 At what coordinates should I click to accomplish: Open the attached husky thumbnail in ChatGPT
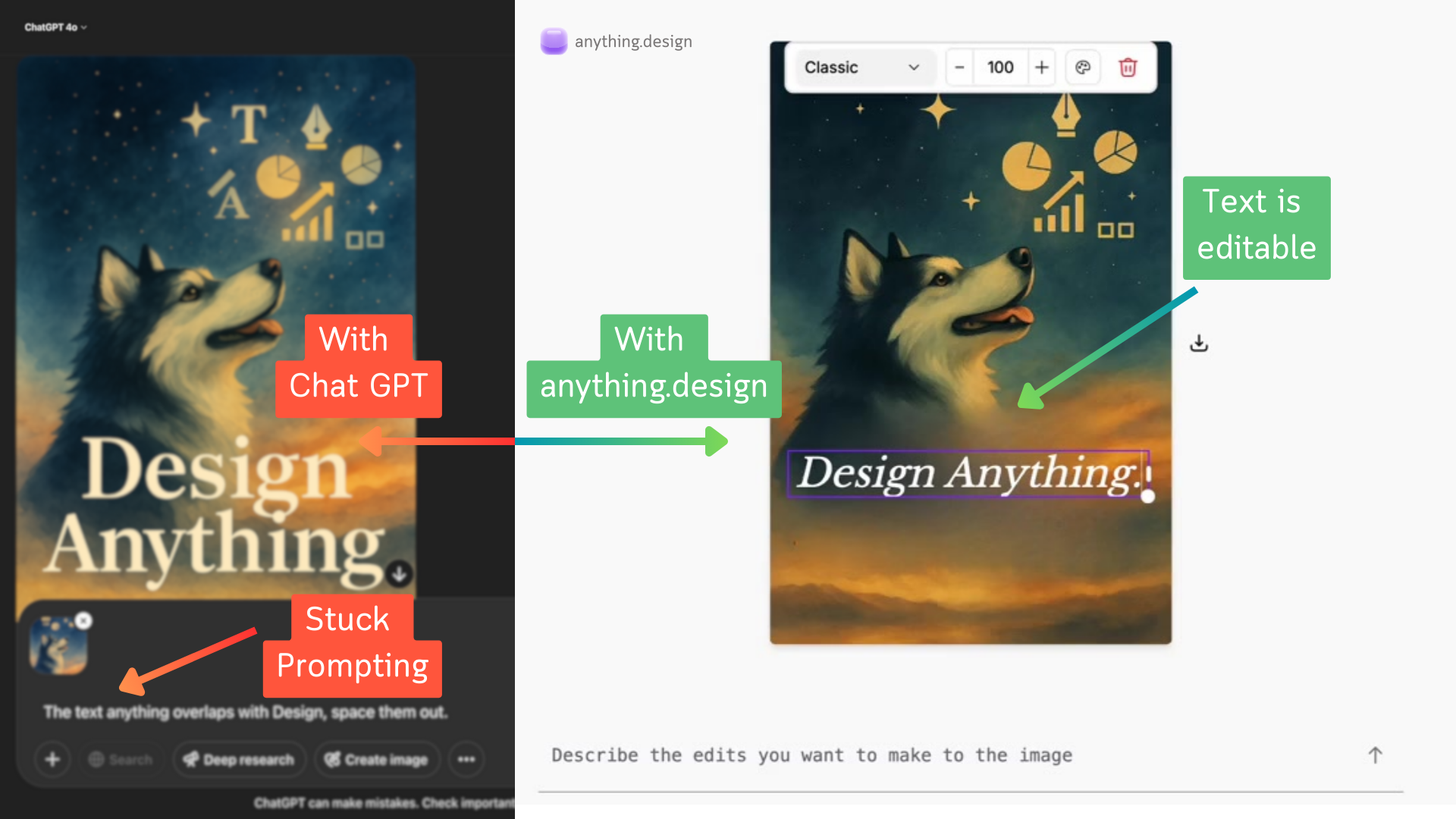pos(58,646)
